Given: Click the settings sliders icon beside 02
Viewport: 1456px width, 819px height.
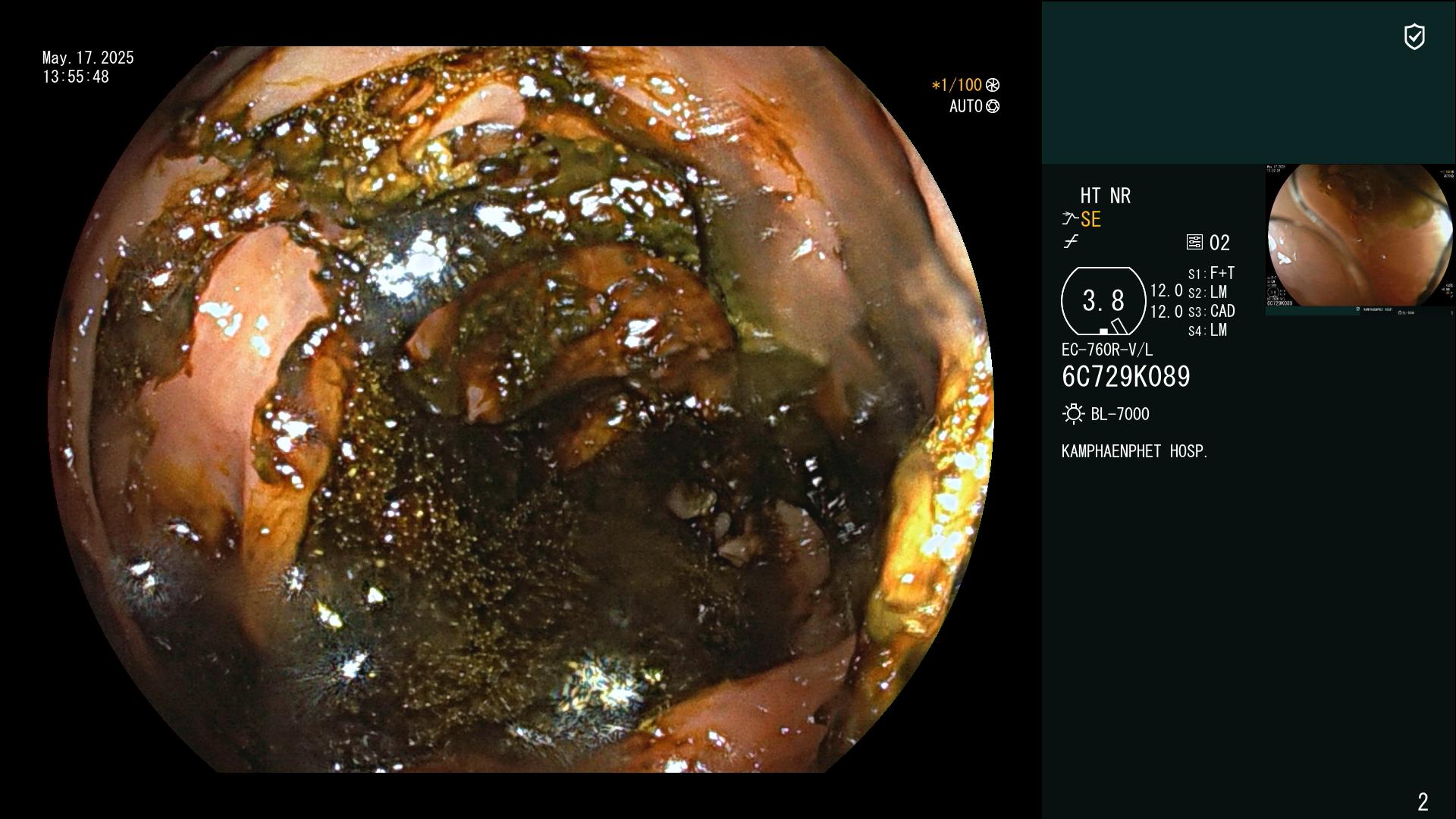Looking at the screenshot, I should point(1194,243).
